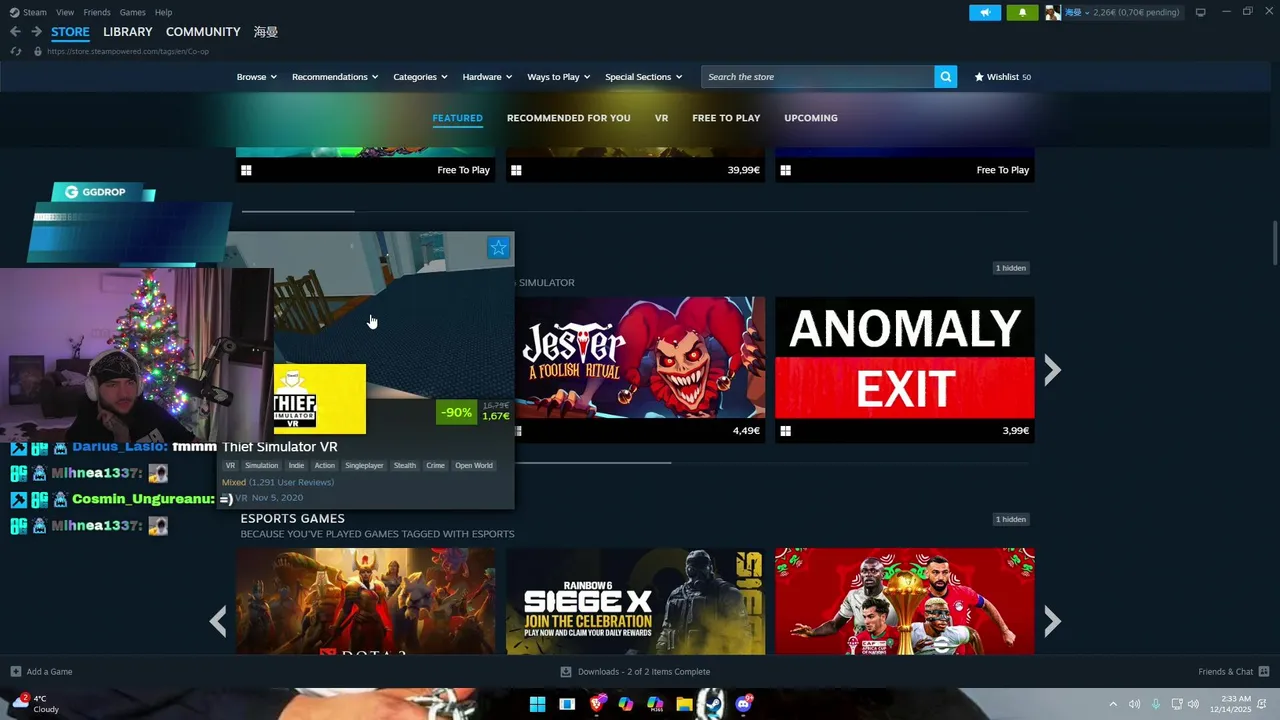This screenshot has height=720, width=1280.
Task: Open Downloads manager in the status bar
Action: coord(635,672)
